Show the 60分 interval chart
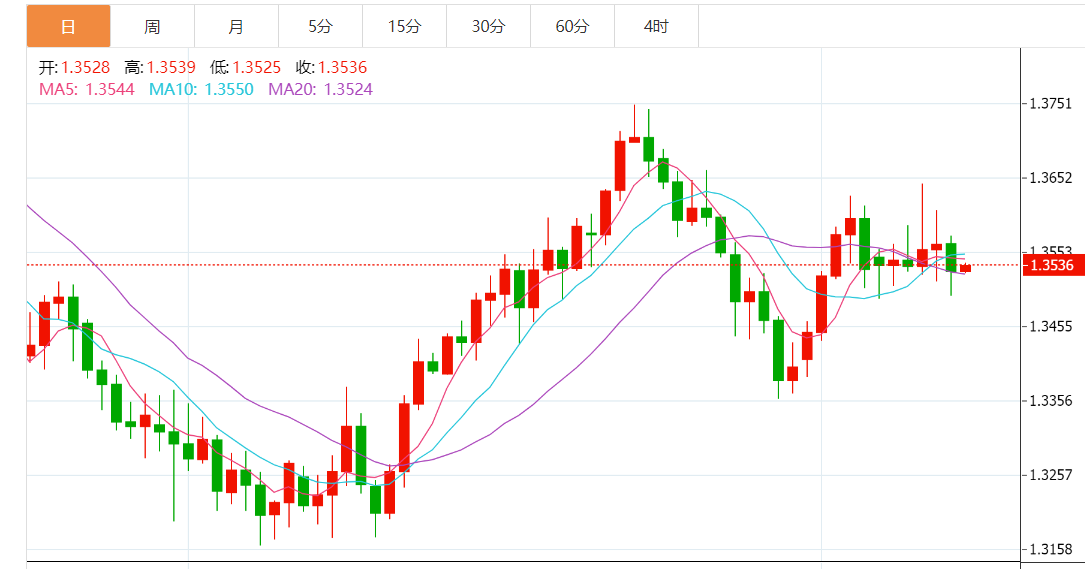Viewport: 1085px width, 569px height. tap(572, 27)
